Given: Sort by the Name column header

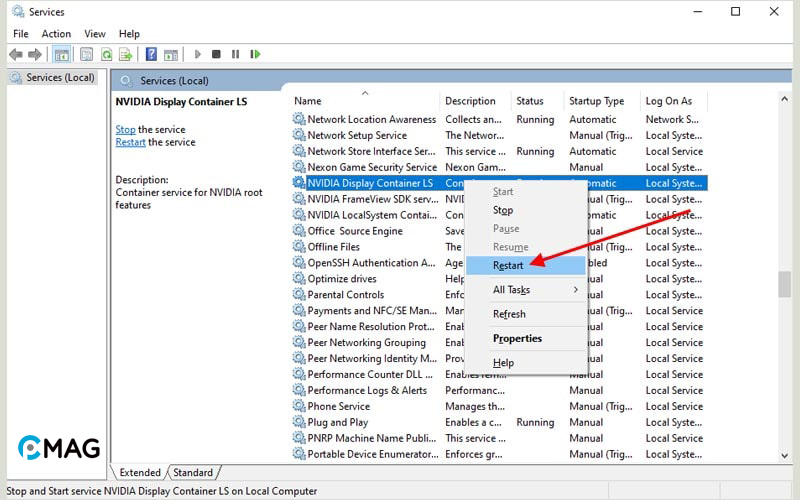Looking at the screenshot, I should [x=364, y=101].
